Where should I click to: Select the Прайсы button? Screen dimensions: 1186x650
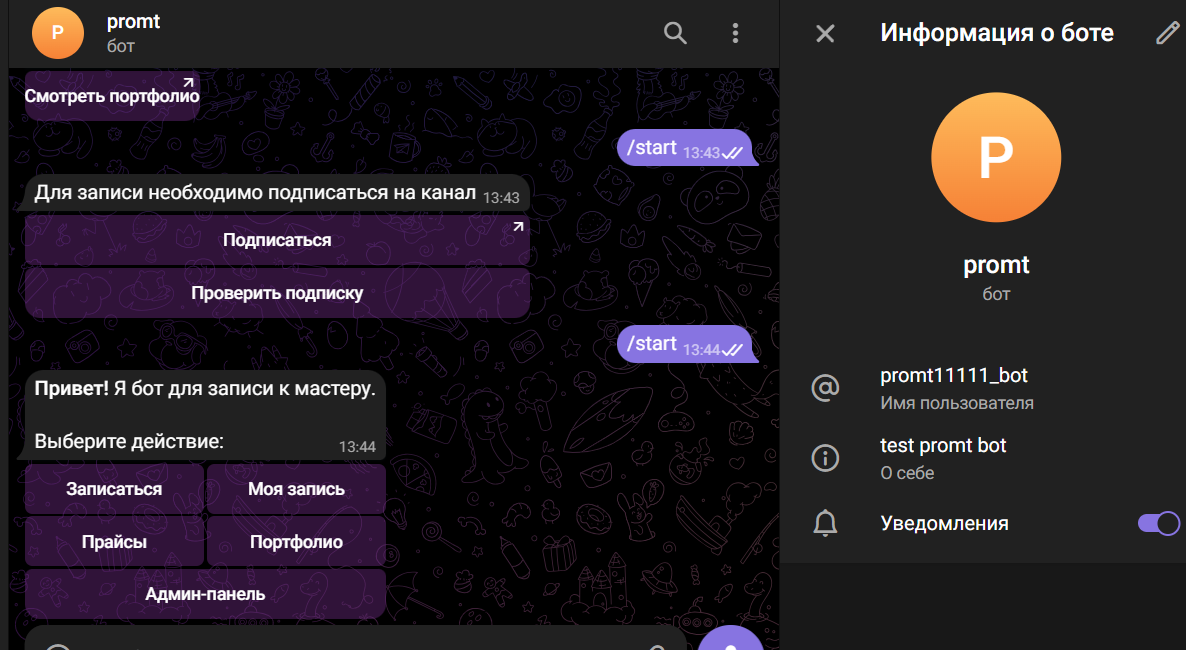114,542
